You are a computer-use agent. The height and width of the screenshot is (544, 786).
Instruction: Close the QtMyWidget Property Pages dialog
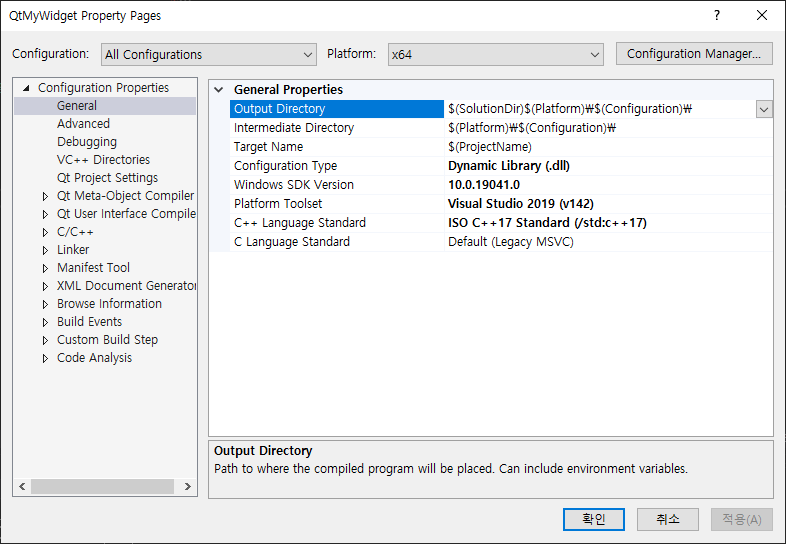762,16
